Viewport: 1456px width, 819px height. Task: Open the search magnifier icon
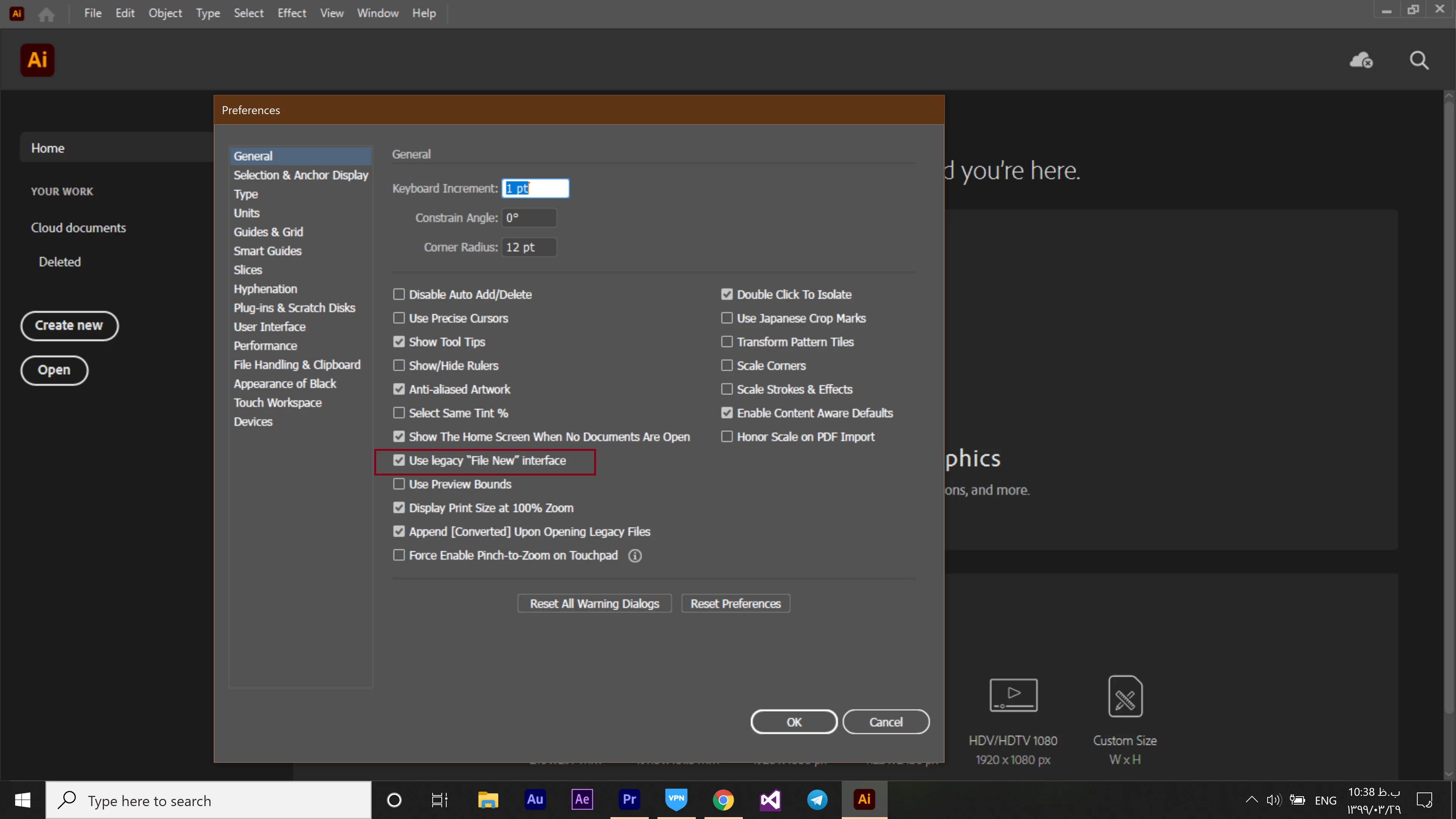1419,60
